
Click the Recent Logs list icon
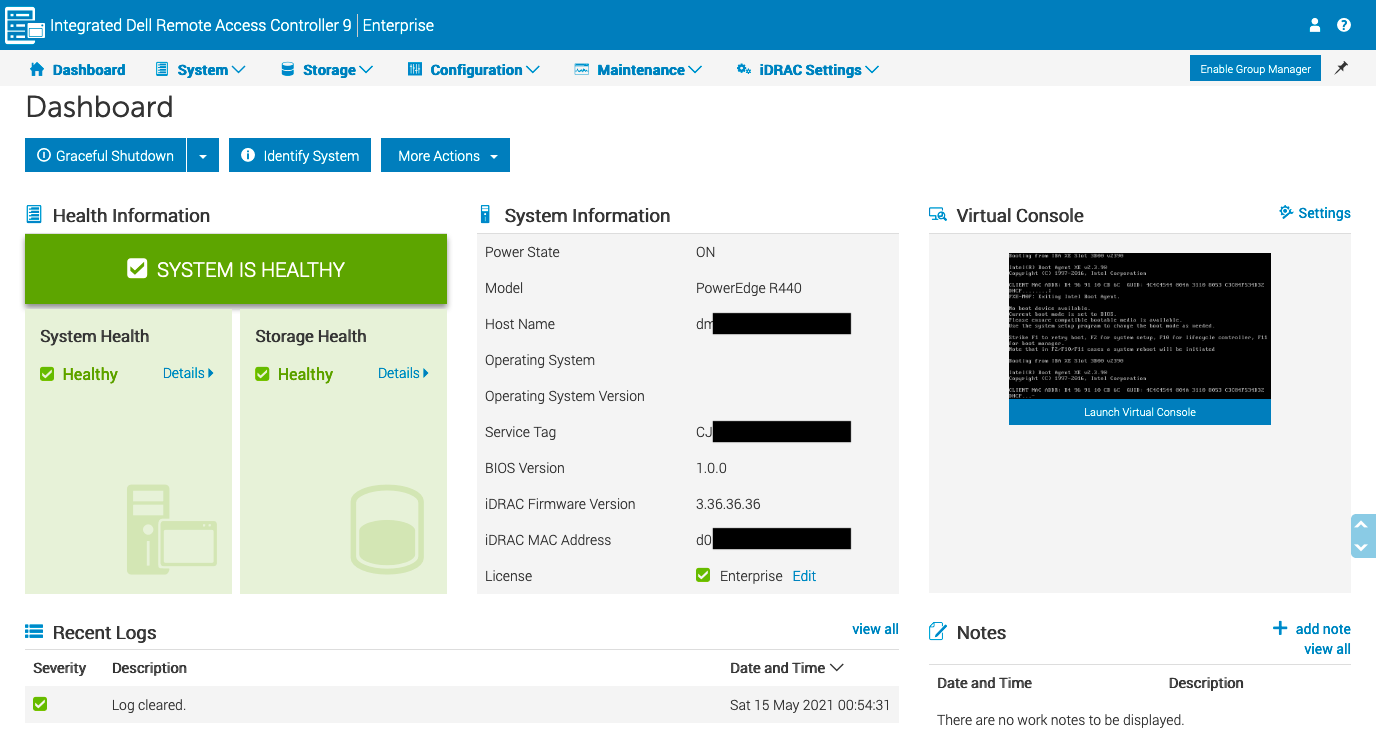[x=34, y=632]
